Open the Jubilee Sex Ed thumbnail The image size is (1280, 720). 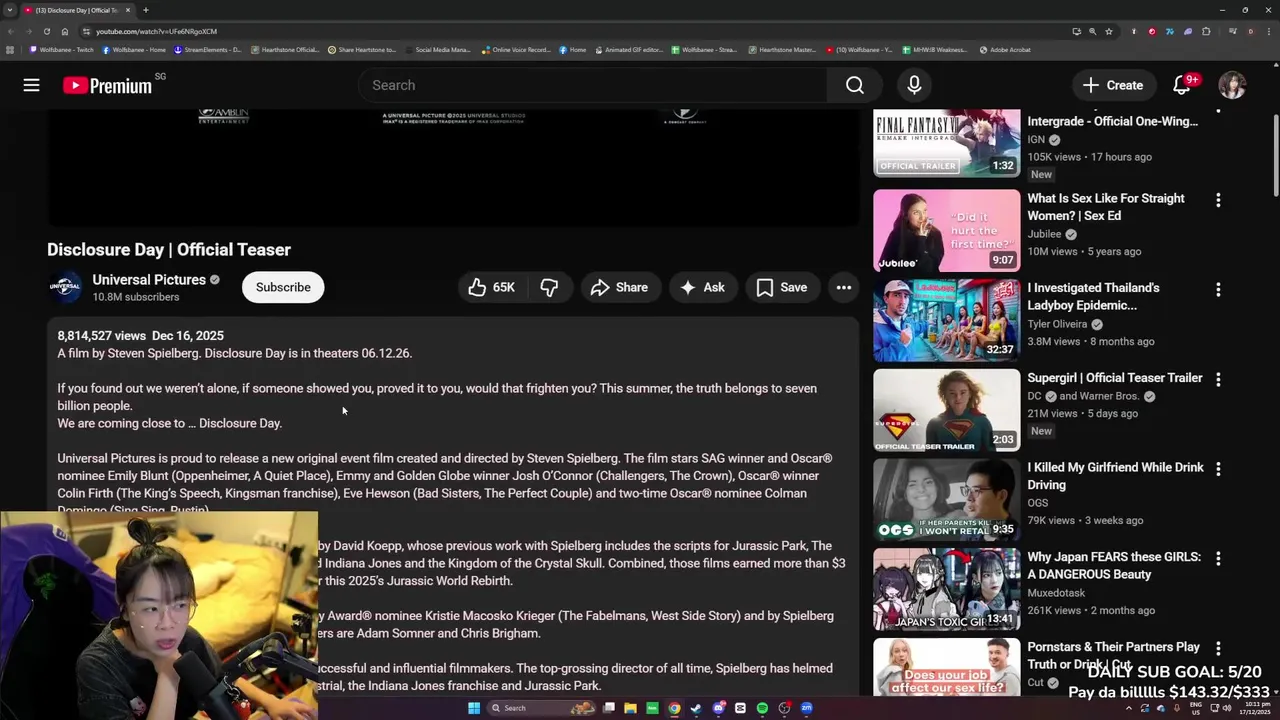click(x=946, y=231)
